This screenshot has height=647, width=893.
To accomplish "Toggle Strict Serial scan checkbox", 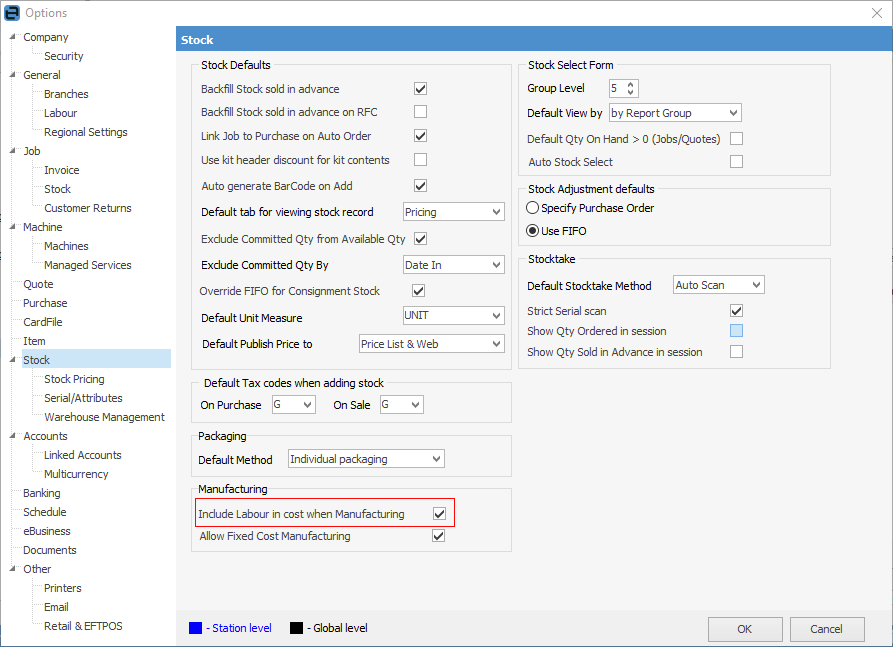I will 736,311.
